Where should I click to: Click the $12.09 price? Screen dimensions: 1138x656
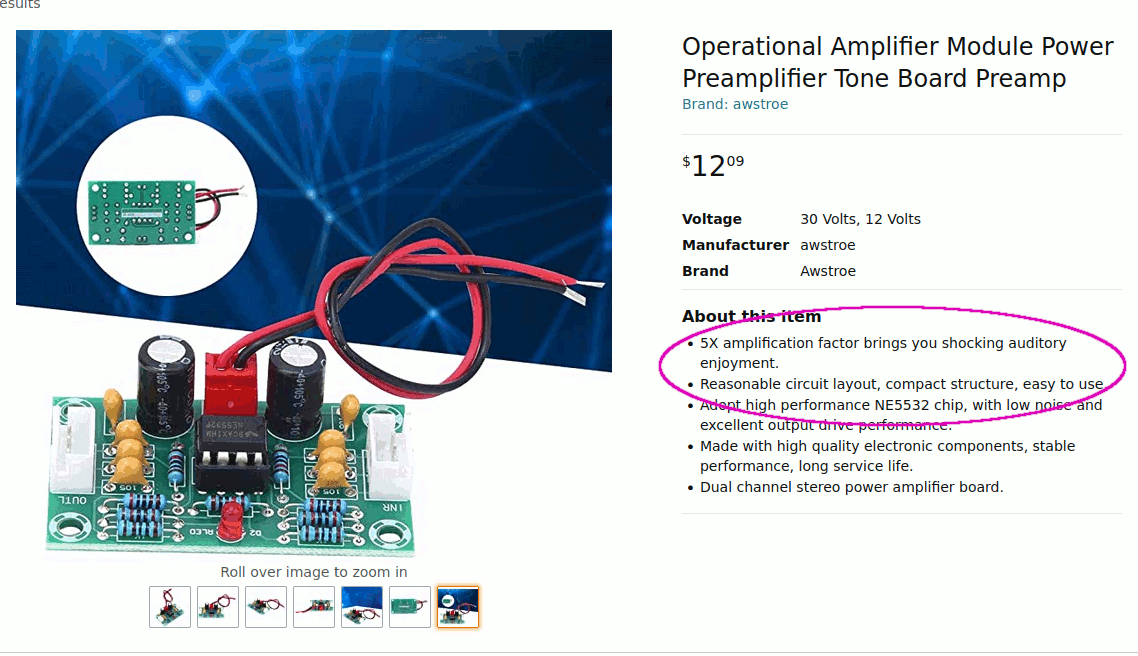point(713,165)
